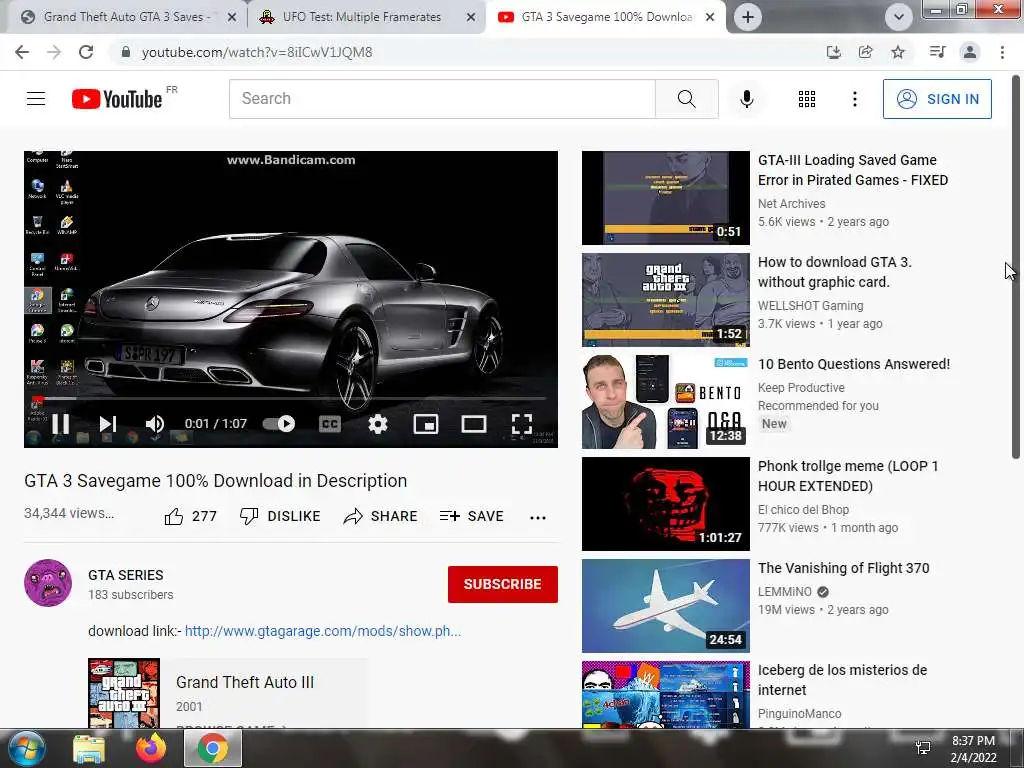Open Phonk trollge meme thumbnail
This screenshot has height=768, width=1024.
point(665,504)
